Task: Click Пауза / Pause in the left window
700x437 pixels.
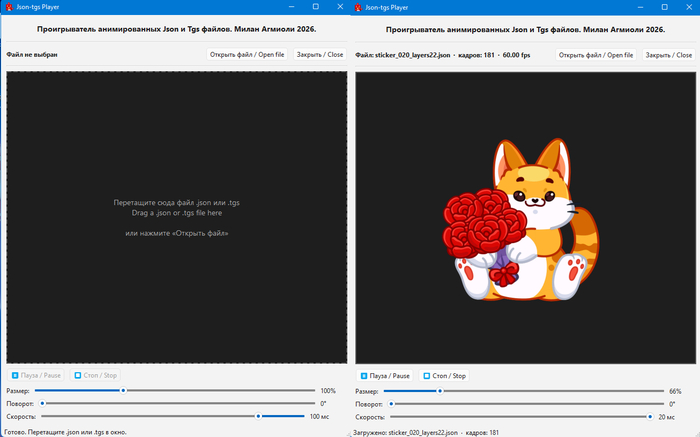Action: [x=36, y=375]
